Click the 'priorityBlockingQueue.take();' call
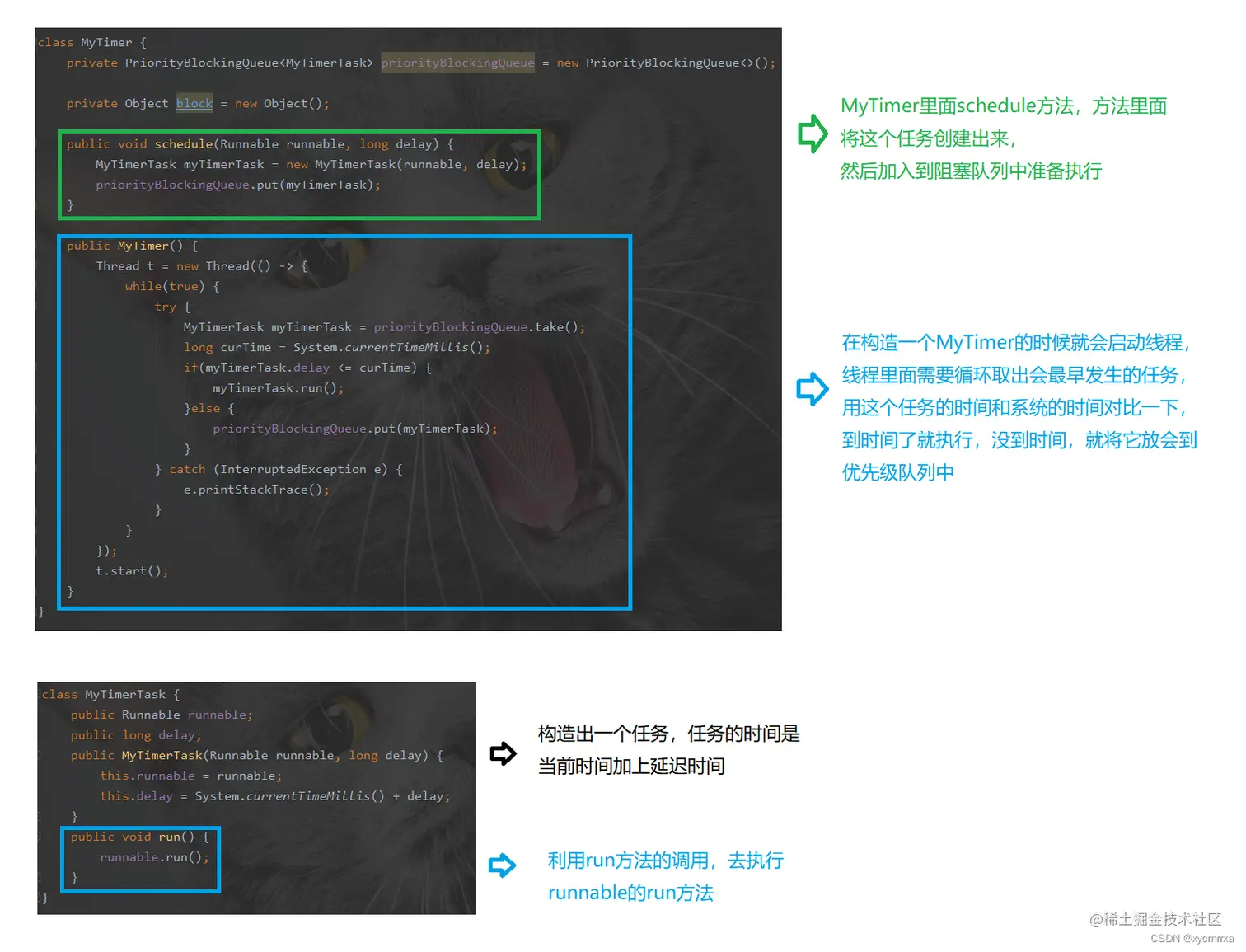1246x952 pixels. [480, 326]
